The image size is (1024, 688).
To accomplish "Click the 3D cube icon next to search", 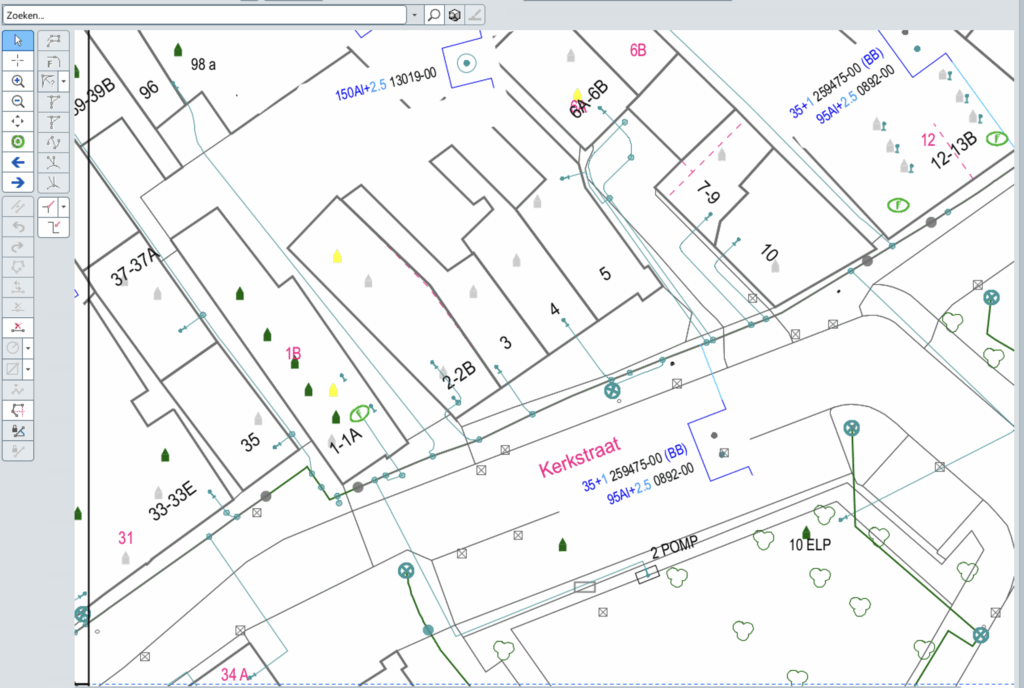I will pos(455,14).
